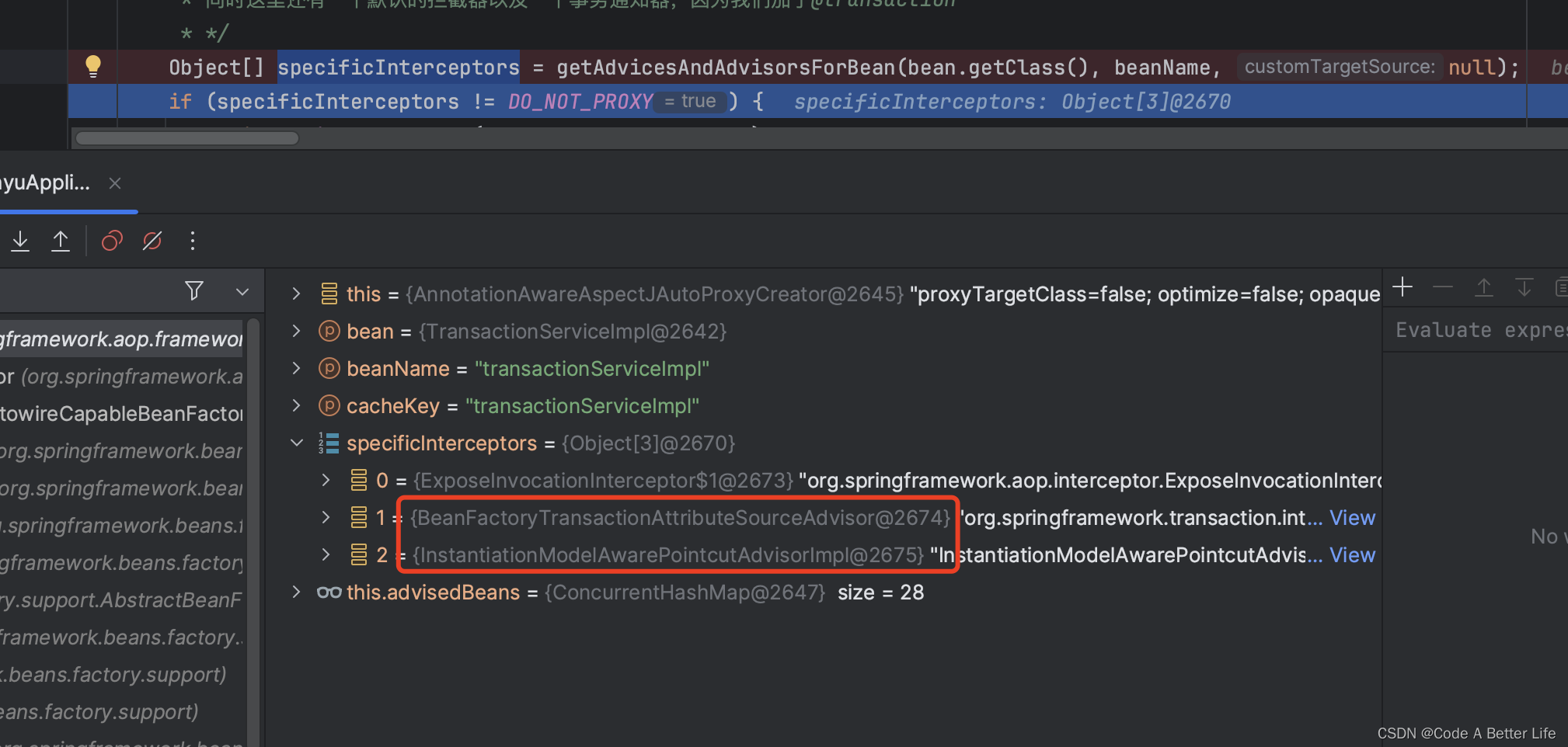Click the inline 'Object[3]@2670' debug value

pos(1146,102)
